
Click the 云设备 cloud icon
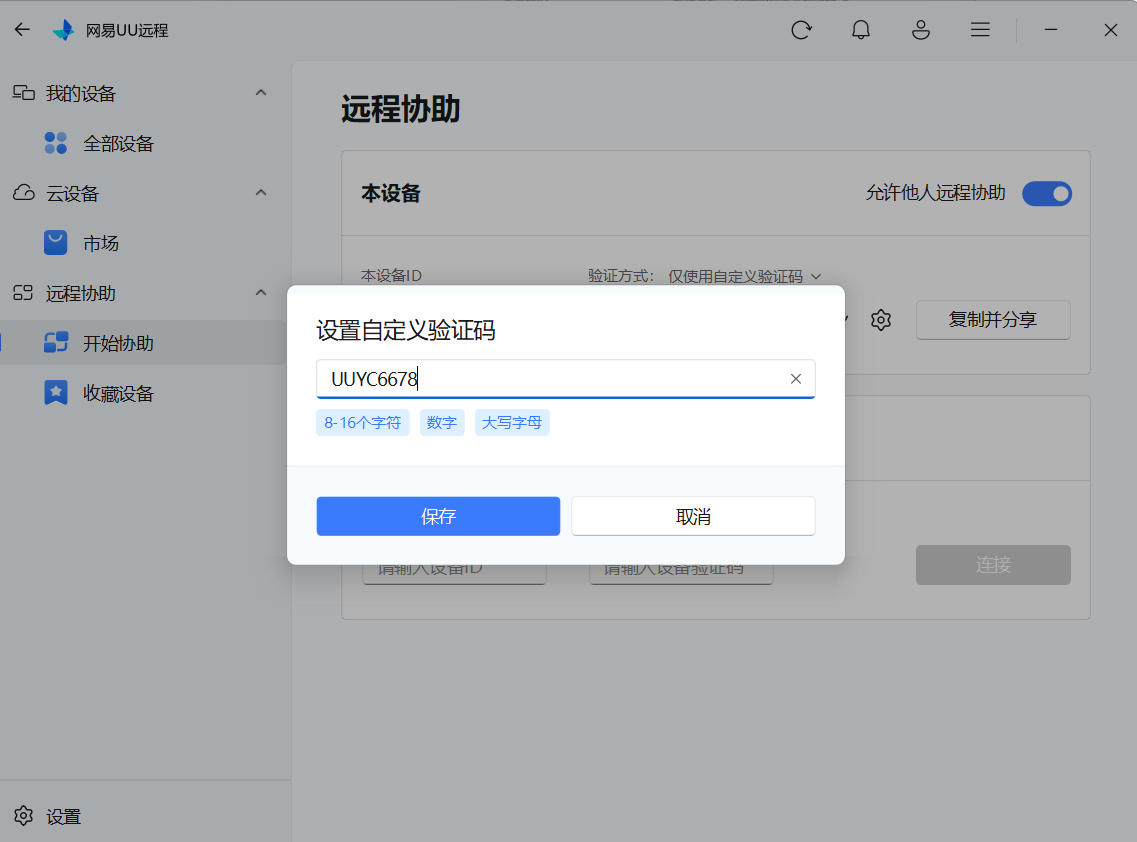click(x=24, y=193)
